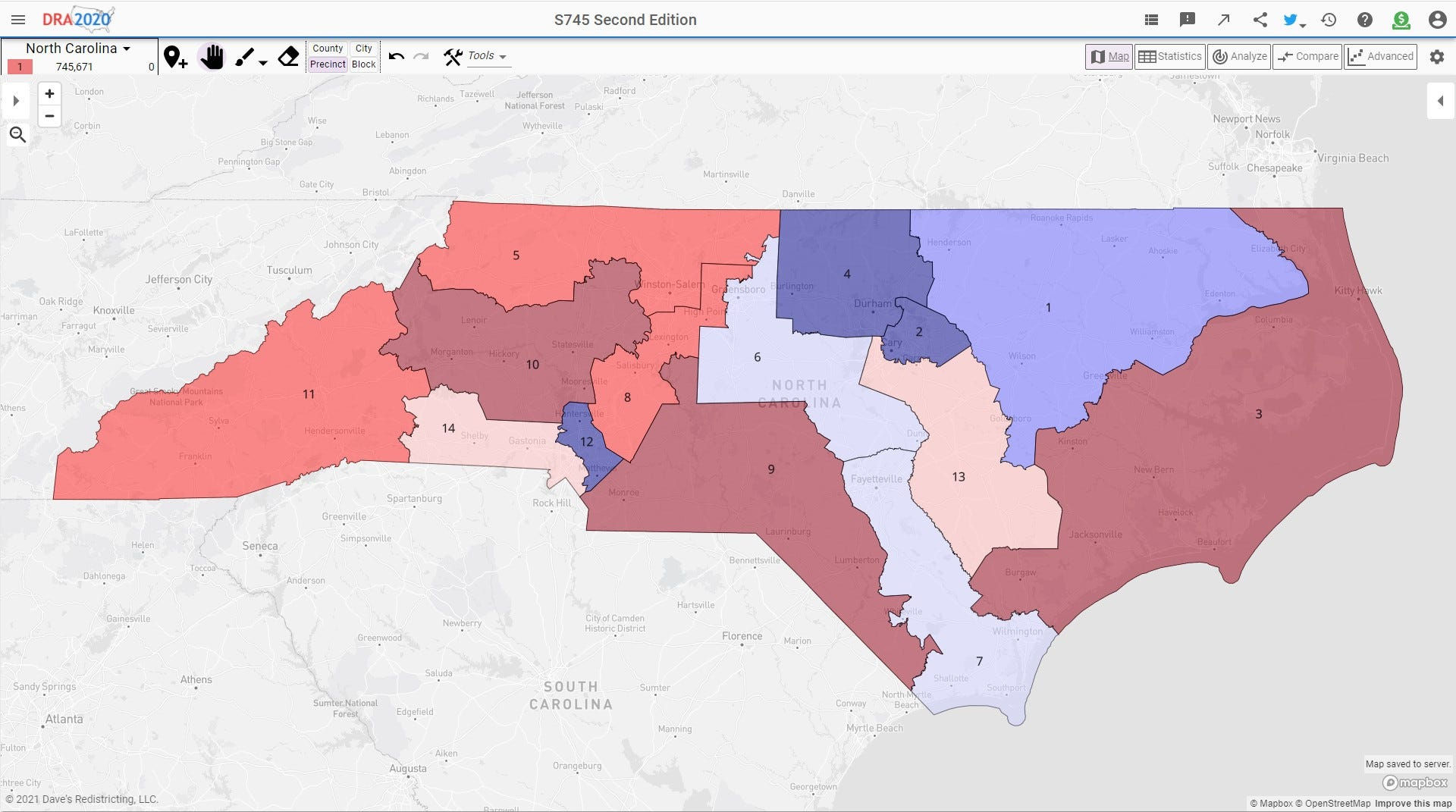Click the DRA2020 logo
1456x812 pixels.
pos(78,19)
